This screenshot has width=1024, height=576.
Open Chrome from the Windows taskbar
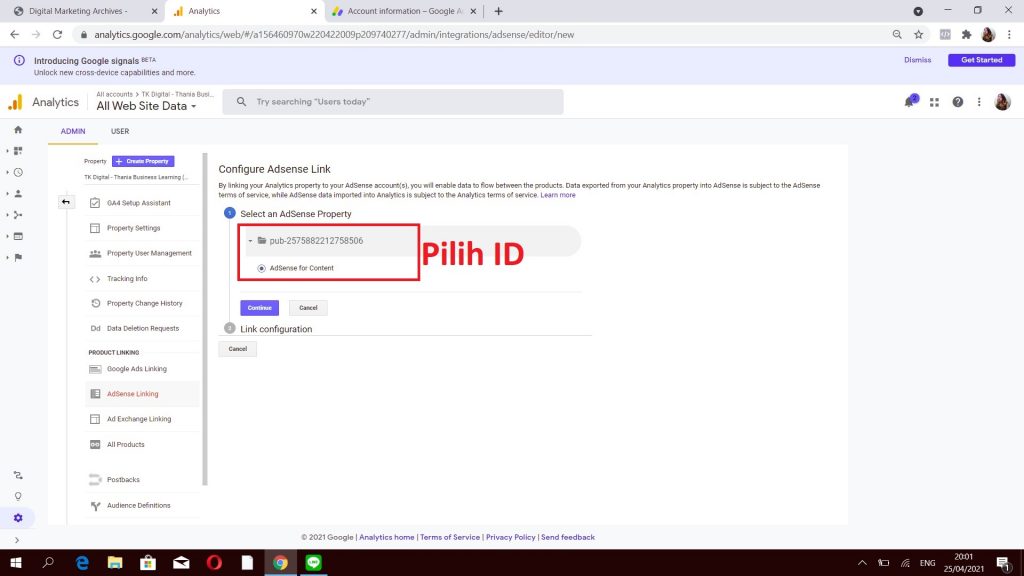point(280,563)
